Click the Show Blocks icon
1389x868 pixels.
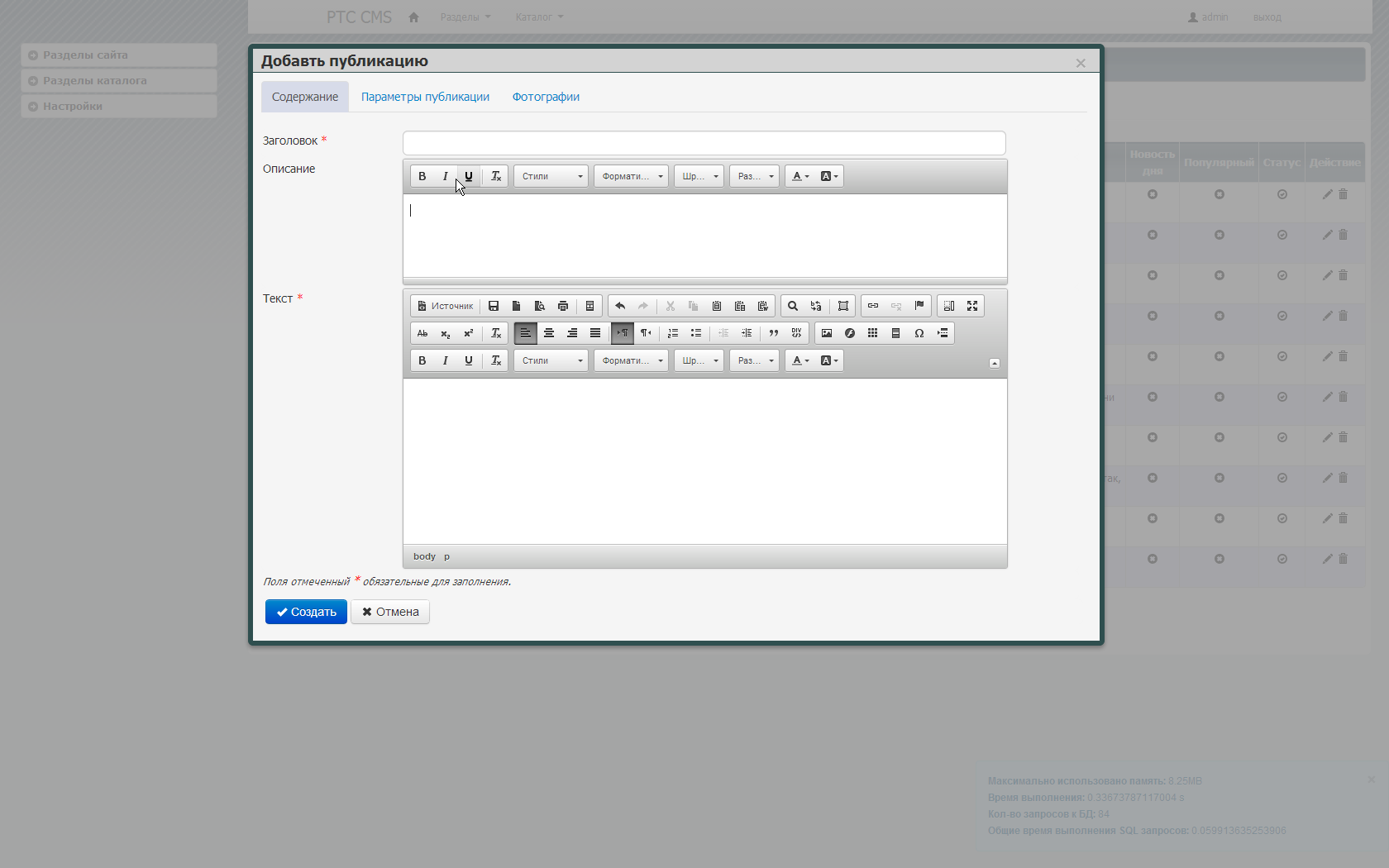pyautogui.click(x=949, y=306)
